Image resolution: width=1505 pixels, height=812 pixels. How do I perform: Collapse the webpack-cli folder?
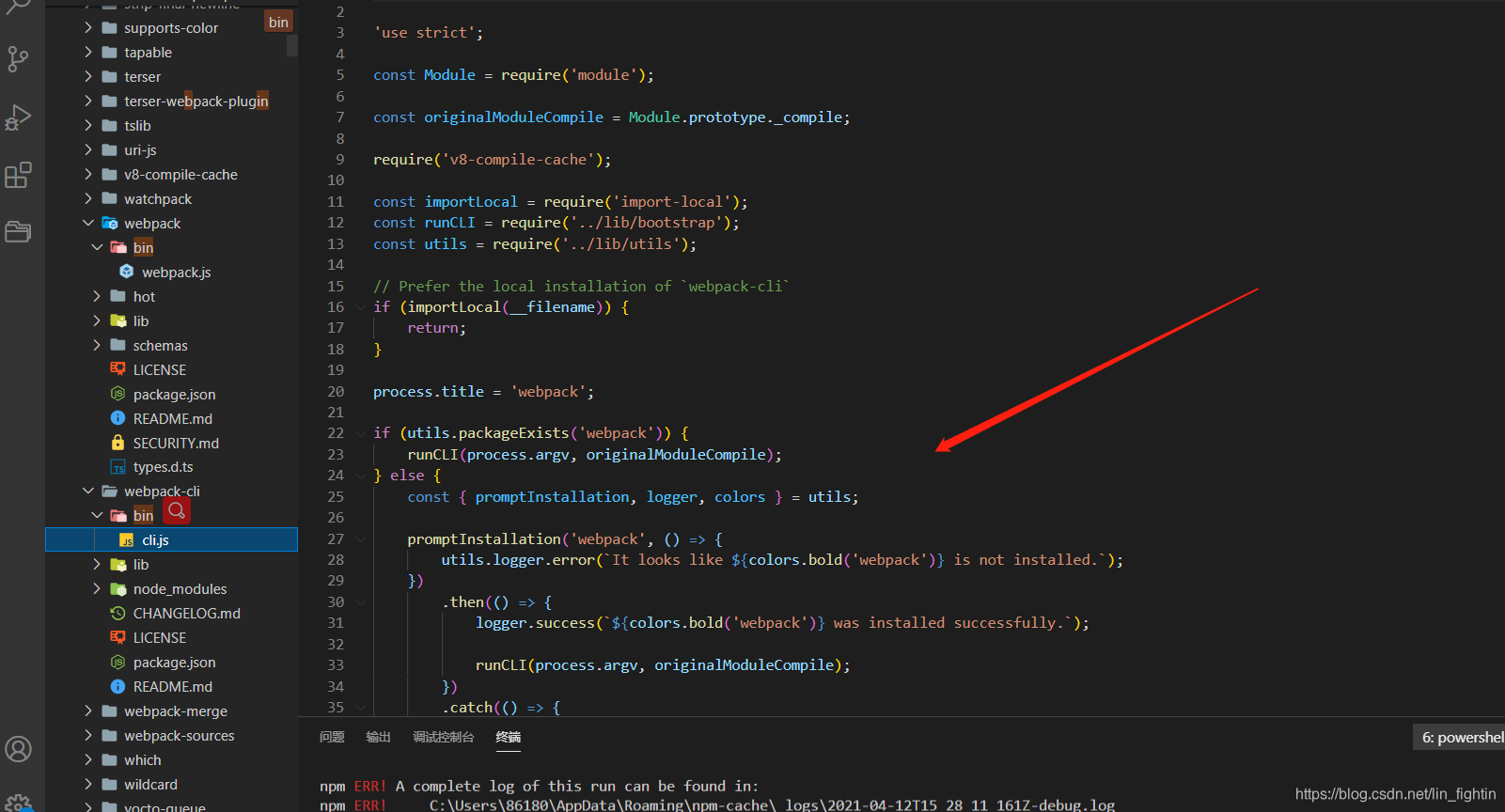click(88, 492)
